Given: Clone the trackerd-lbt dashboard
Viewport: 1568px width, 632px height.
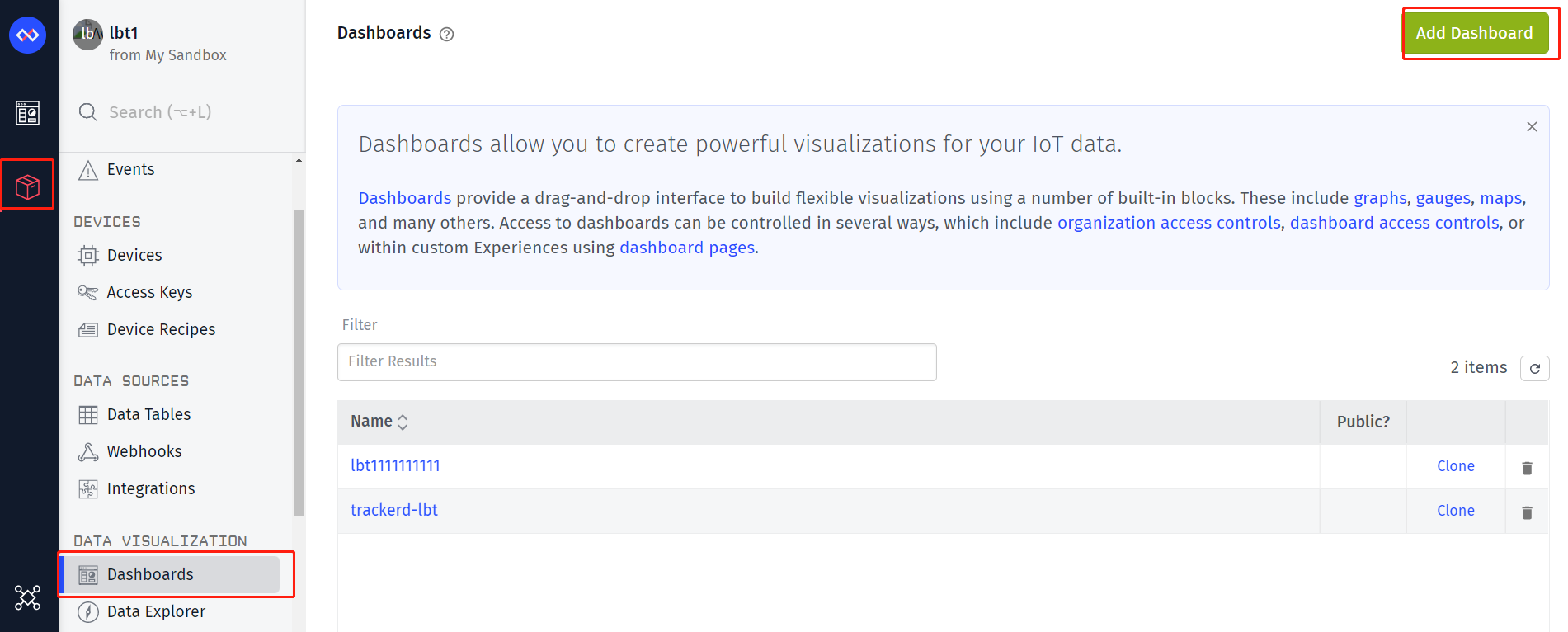Looking at the screenshot, I should pos(1456,511).
